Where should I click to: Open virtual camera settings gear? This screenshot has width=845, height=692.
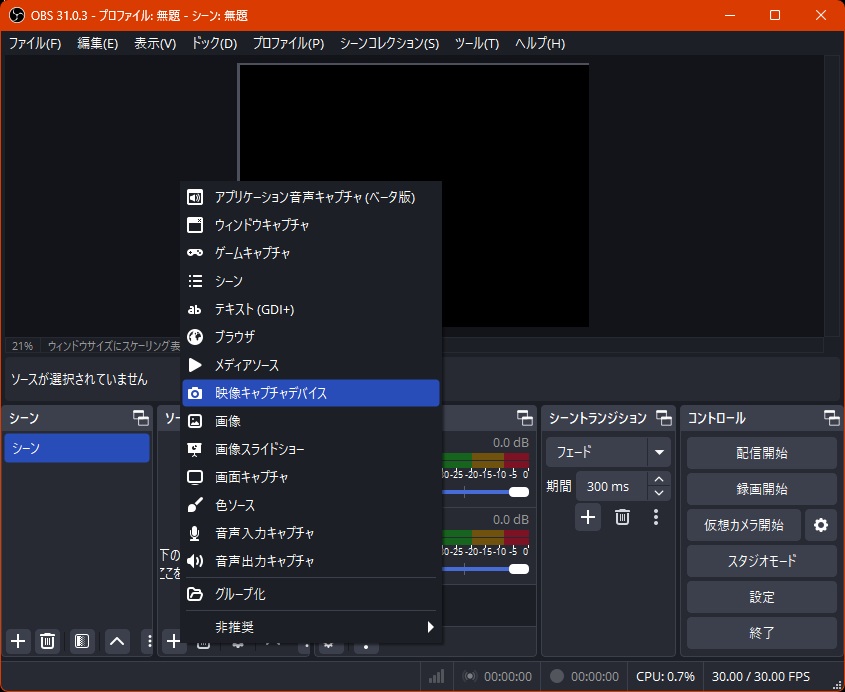tap(821, 525)
